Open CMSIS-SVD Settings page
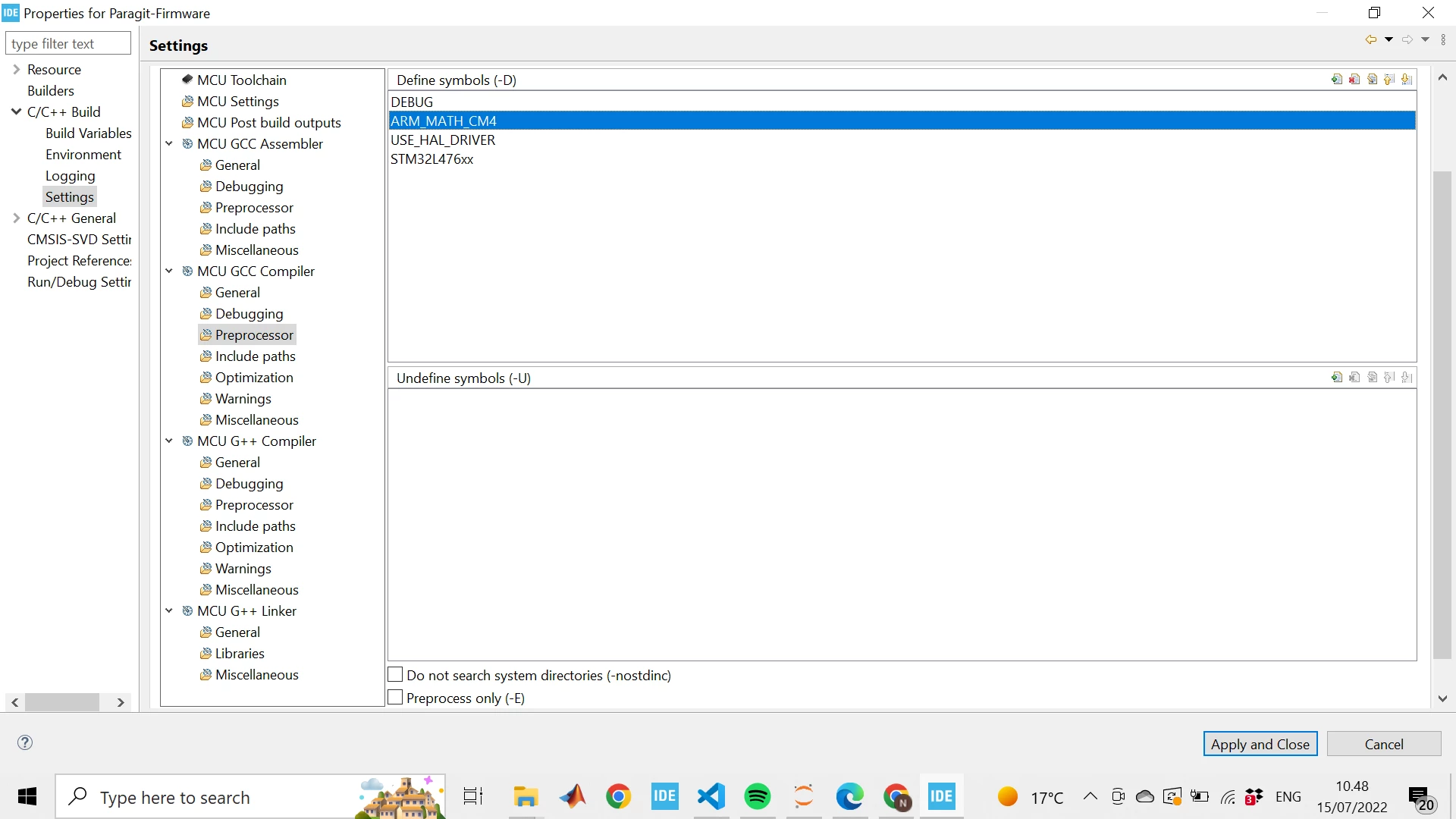This screenshot has width=1456, height=819. coord(79,239)
